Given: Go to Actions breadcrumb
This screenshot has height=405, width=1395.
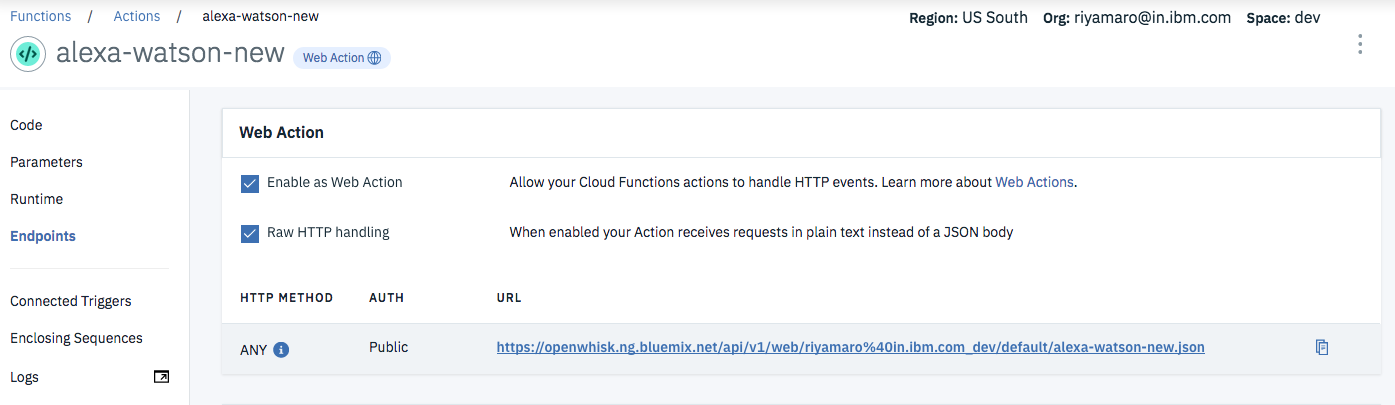Looking at the screenshot, I should (x=137, y=16).
